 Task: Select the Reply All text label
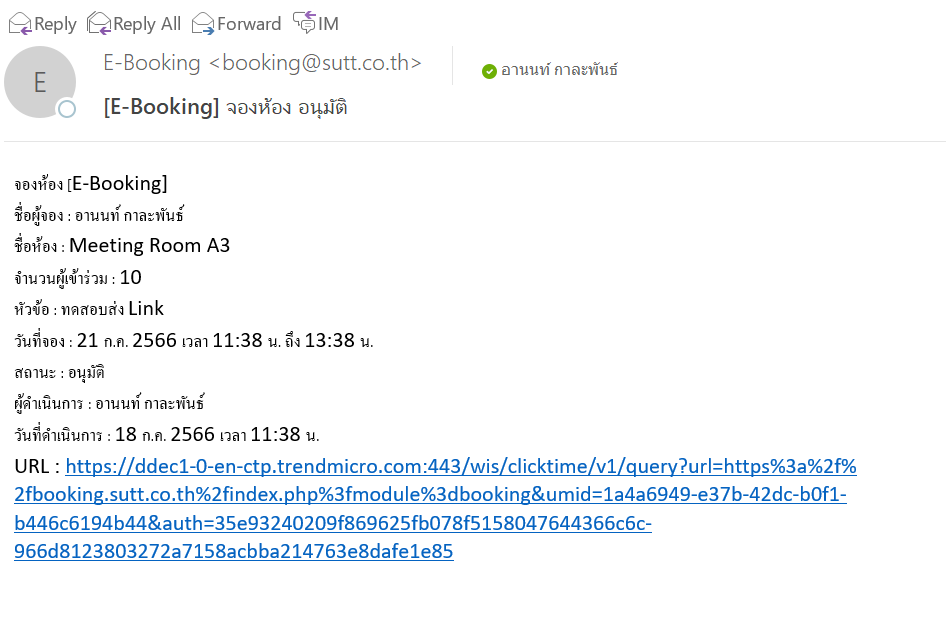147,24
